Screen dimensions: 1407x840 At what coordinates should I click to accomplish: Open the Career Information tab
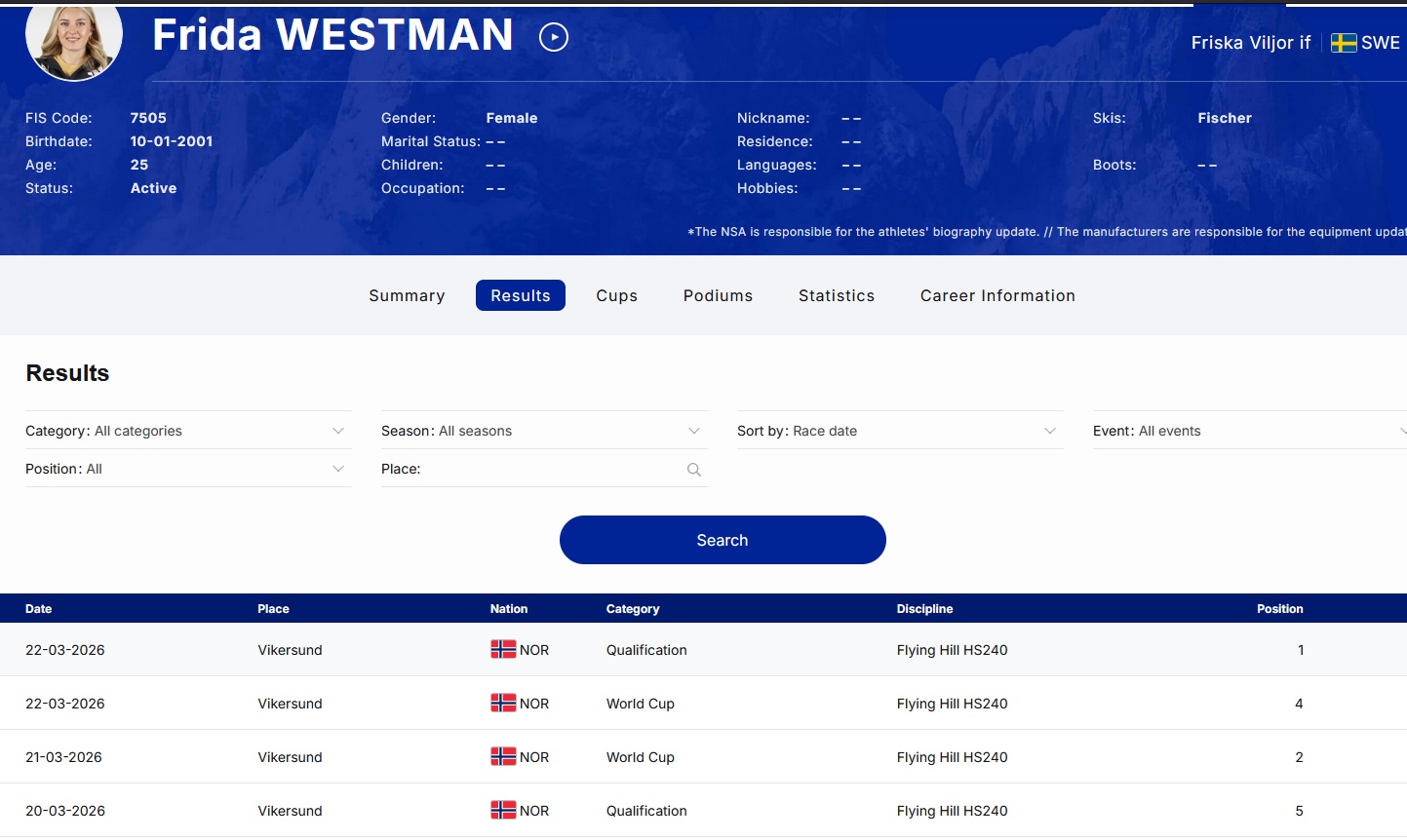(997, 295)
